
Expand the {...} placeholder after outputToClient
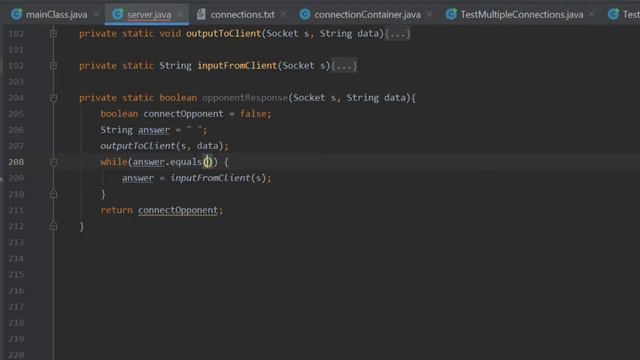(x=398, y=34)
